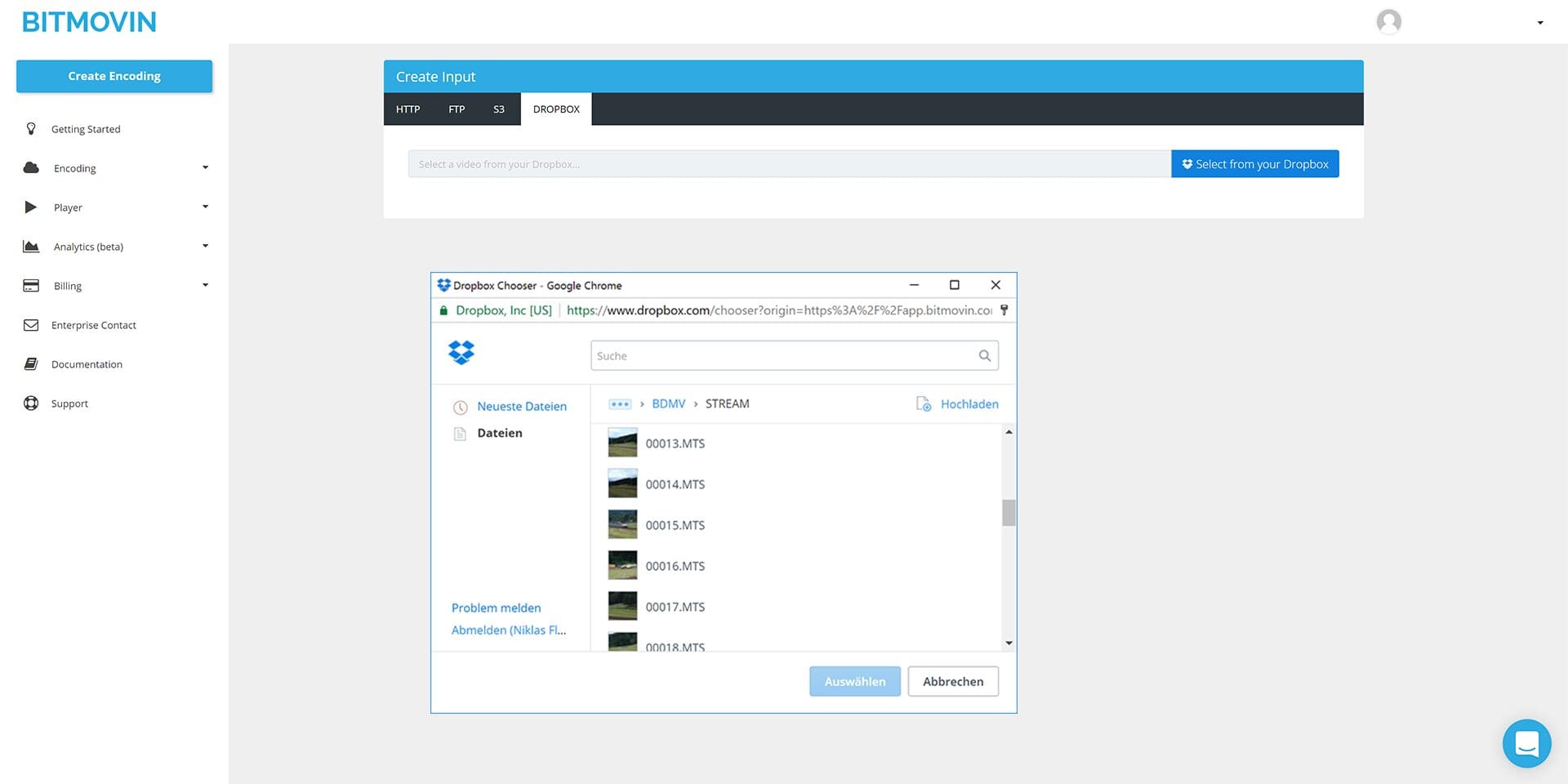1568x784 pixels.
Task: Open the chat support bubble
Action: (x=1526, y=743)
